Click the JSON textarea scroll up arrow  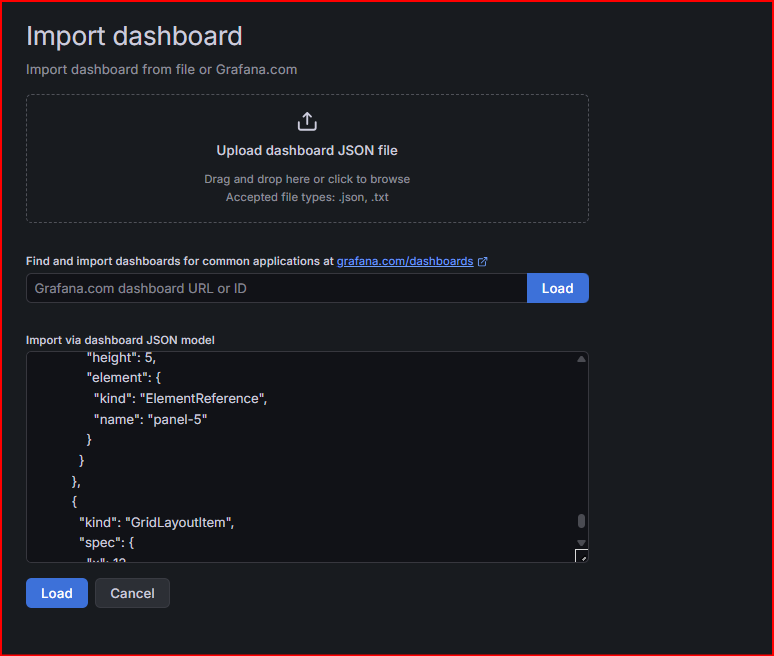click(x=581, y=359)
